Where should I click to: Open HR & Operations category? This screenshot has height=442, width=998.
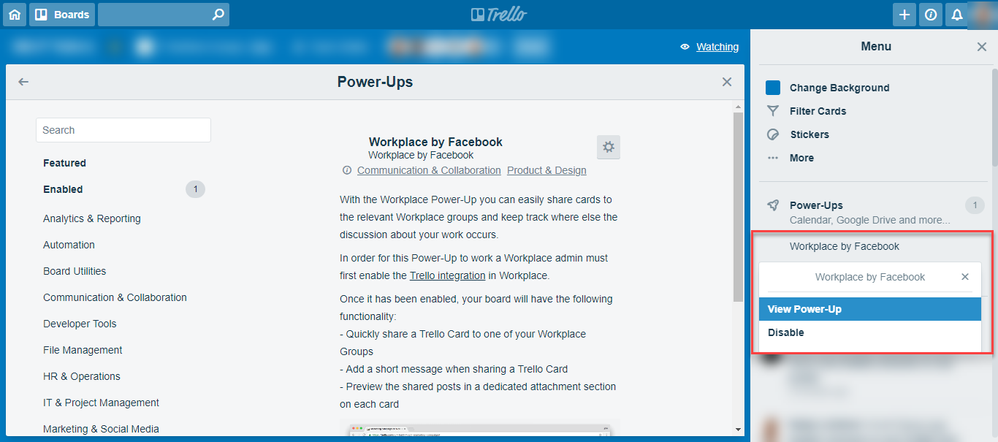pyautogui.click(x=81, y=376)
